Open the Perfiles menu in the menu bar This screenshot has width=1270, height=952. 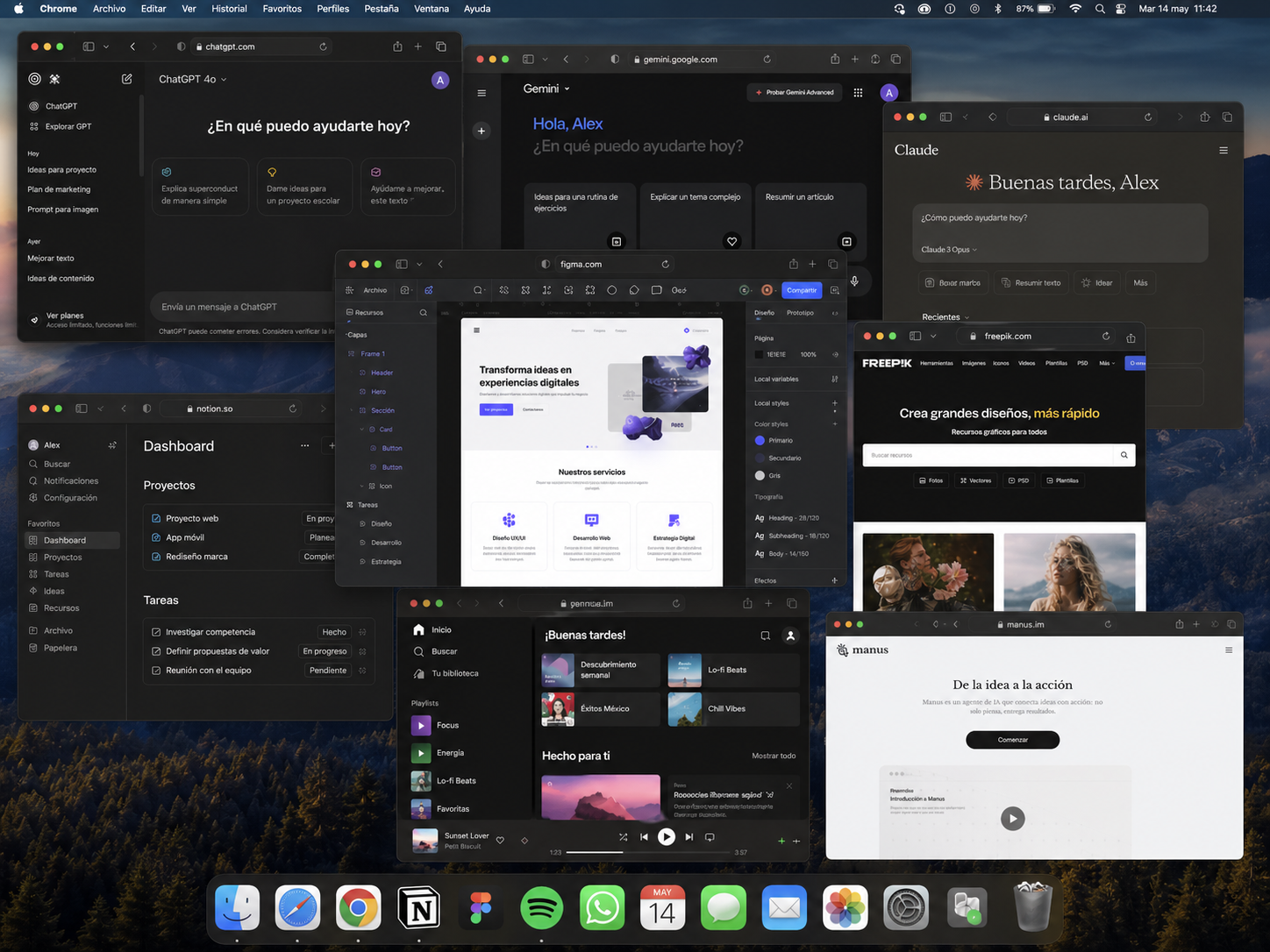[x=333, y=9]
